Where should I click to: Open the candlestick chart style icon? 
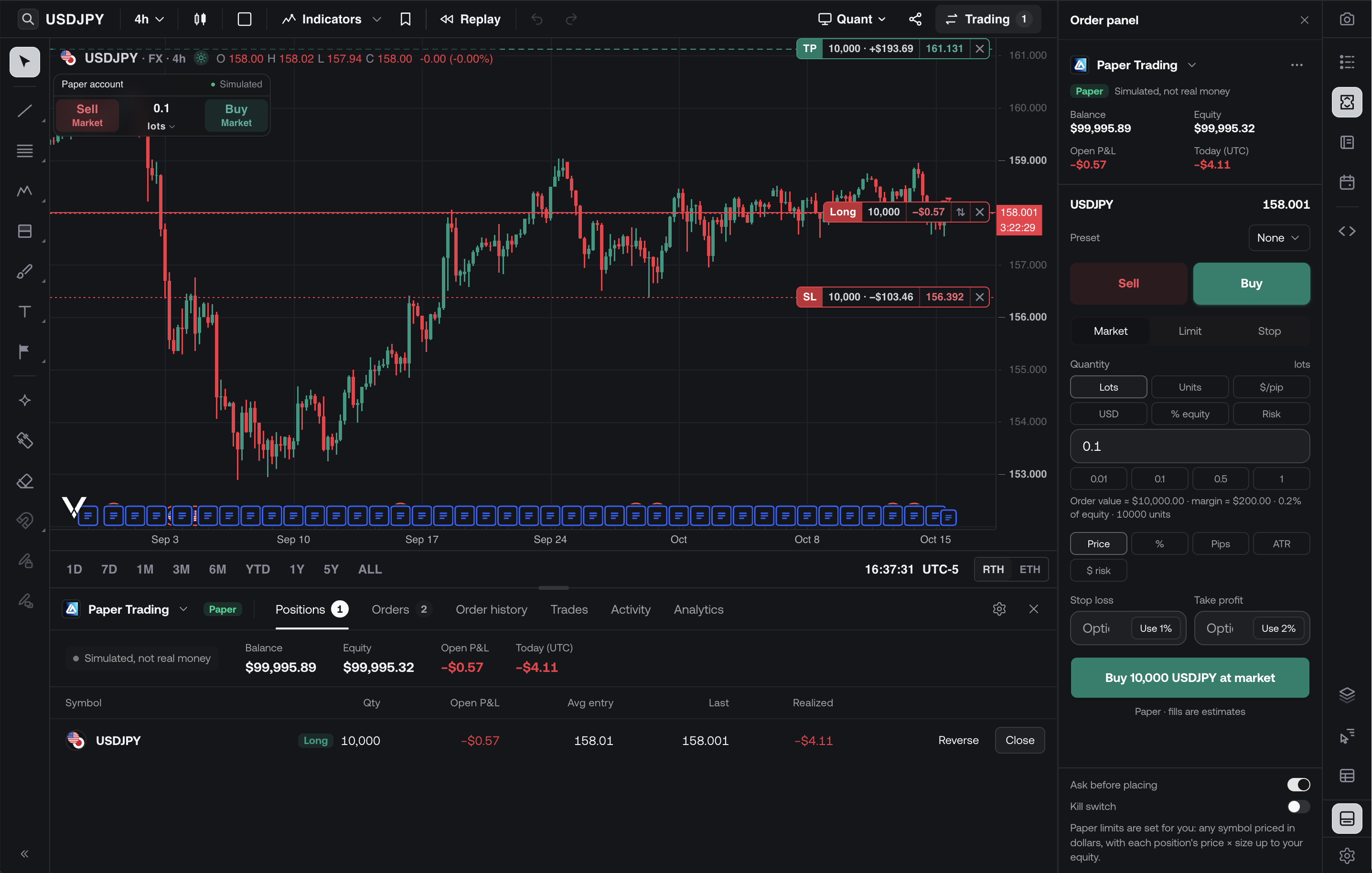pyautogui.click(x=200, y=20)
